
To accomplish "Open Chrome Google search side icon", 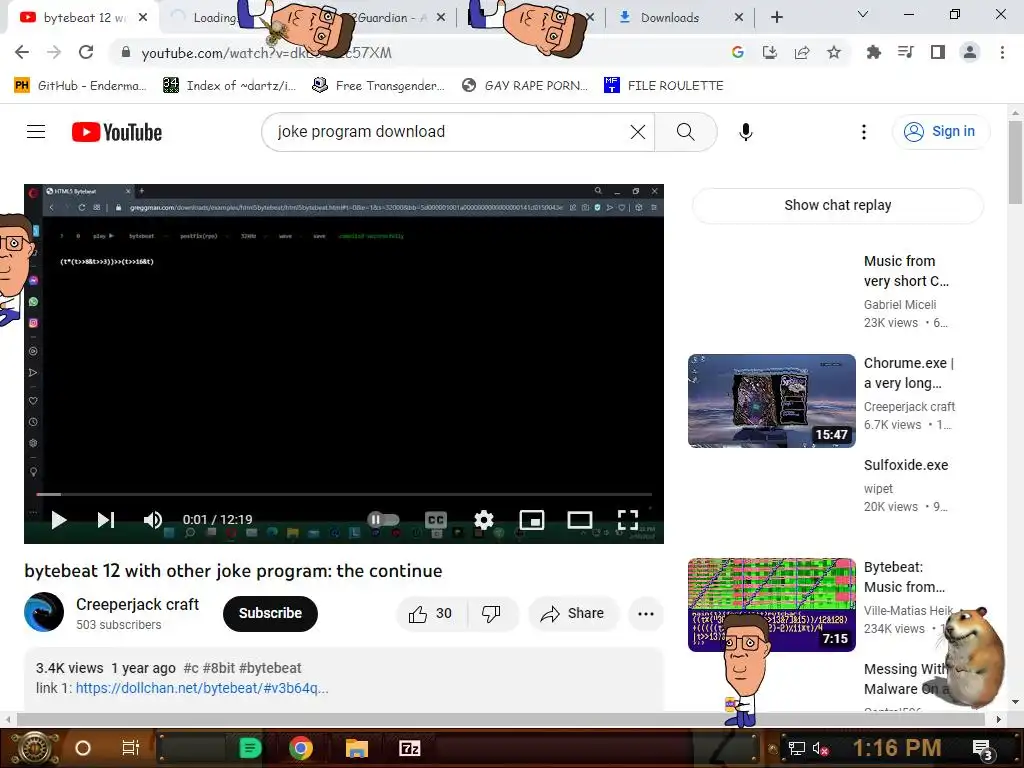I will click(737, 52).
